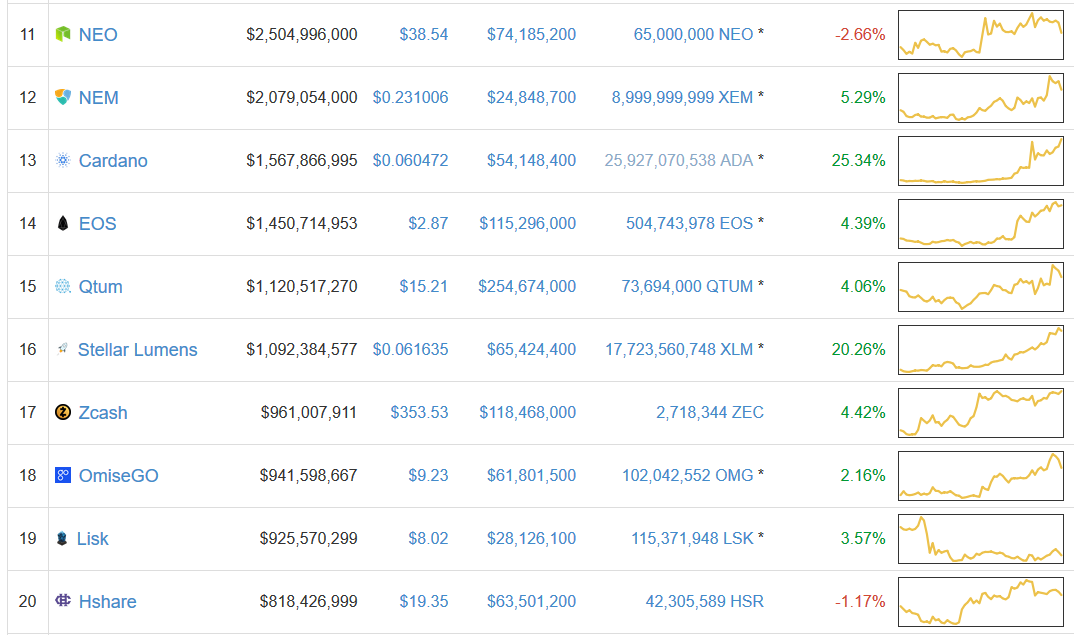Open the Stellar Lumens coin page
This screenshot has height=635, width=1074.
click(x=137, y=350)
